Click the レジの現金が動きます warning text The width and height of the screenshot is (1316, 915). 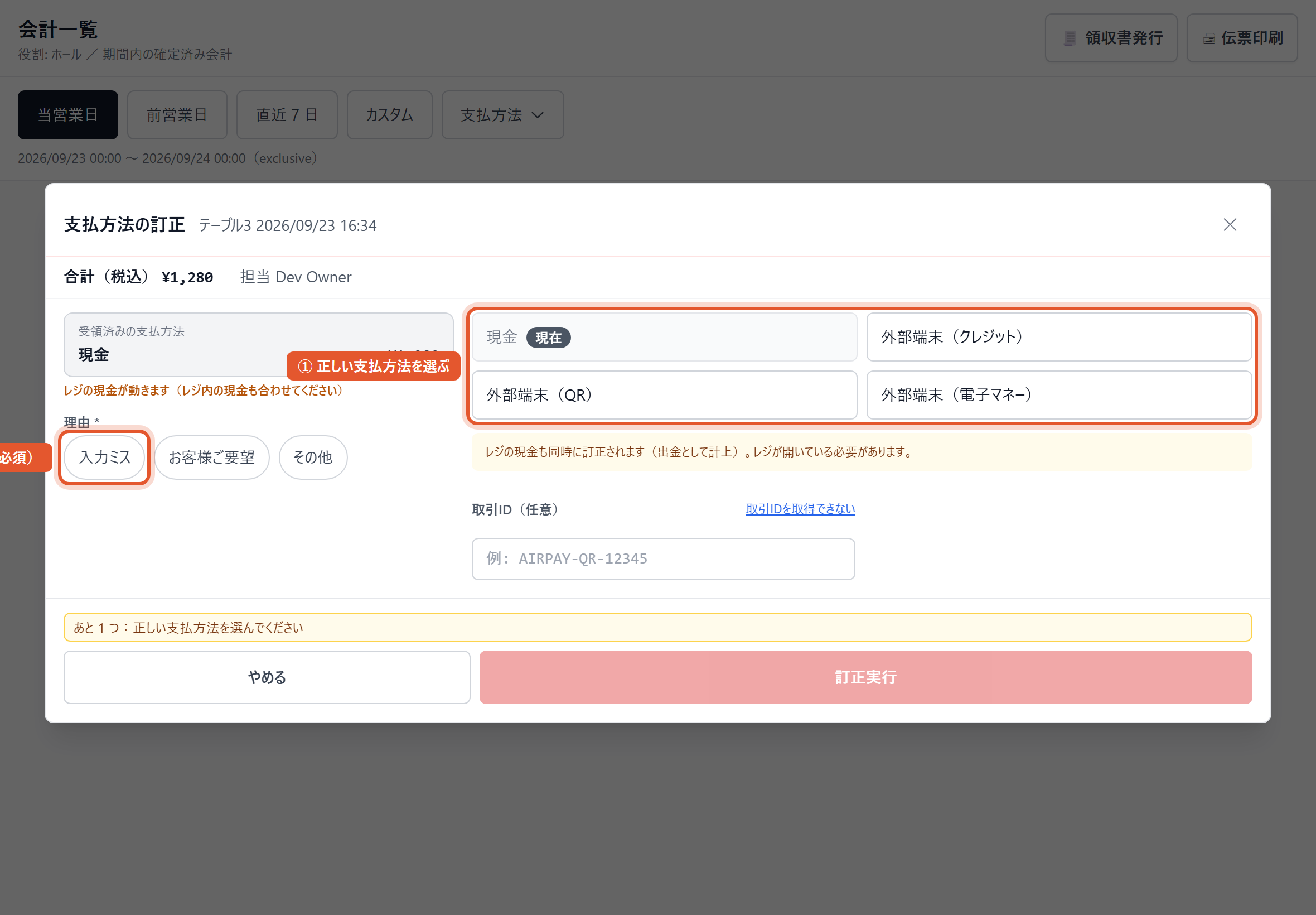(x=204, y=391)
